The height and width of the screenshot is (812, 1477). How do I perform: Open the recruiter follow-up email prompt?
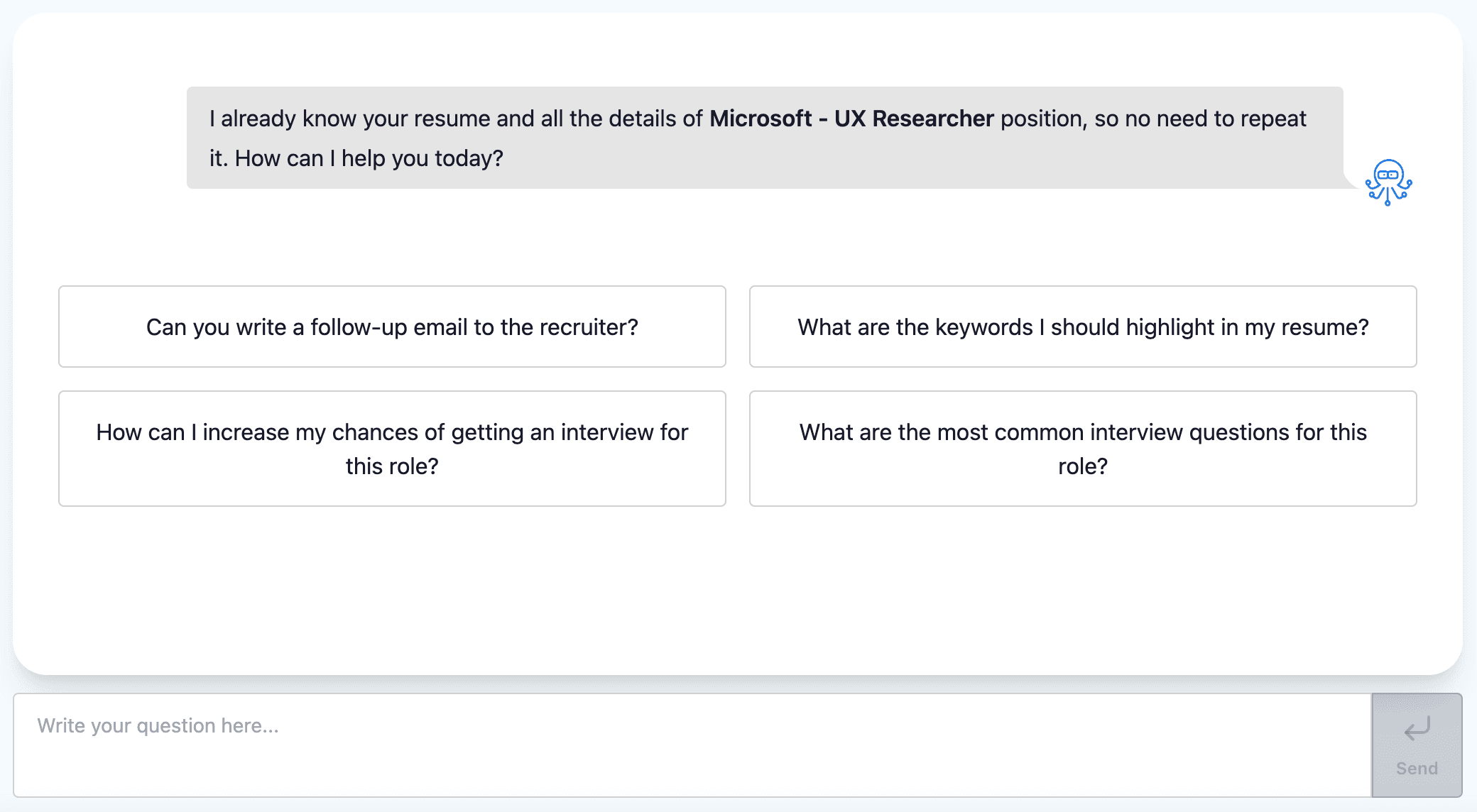(x=391, y=327)
